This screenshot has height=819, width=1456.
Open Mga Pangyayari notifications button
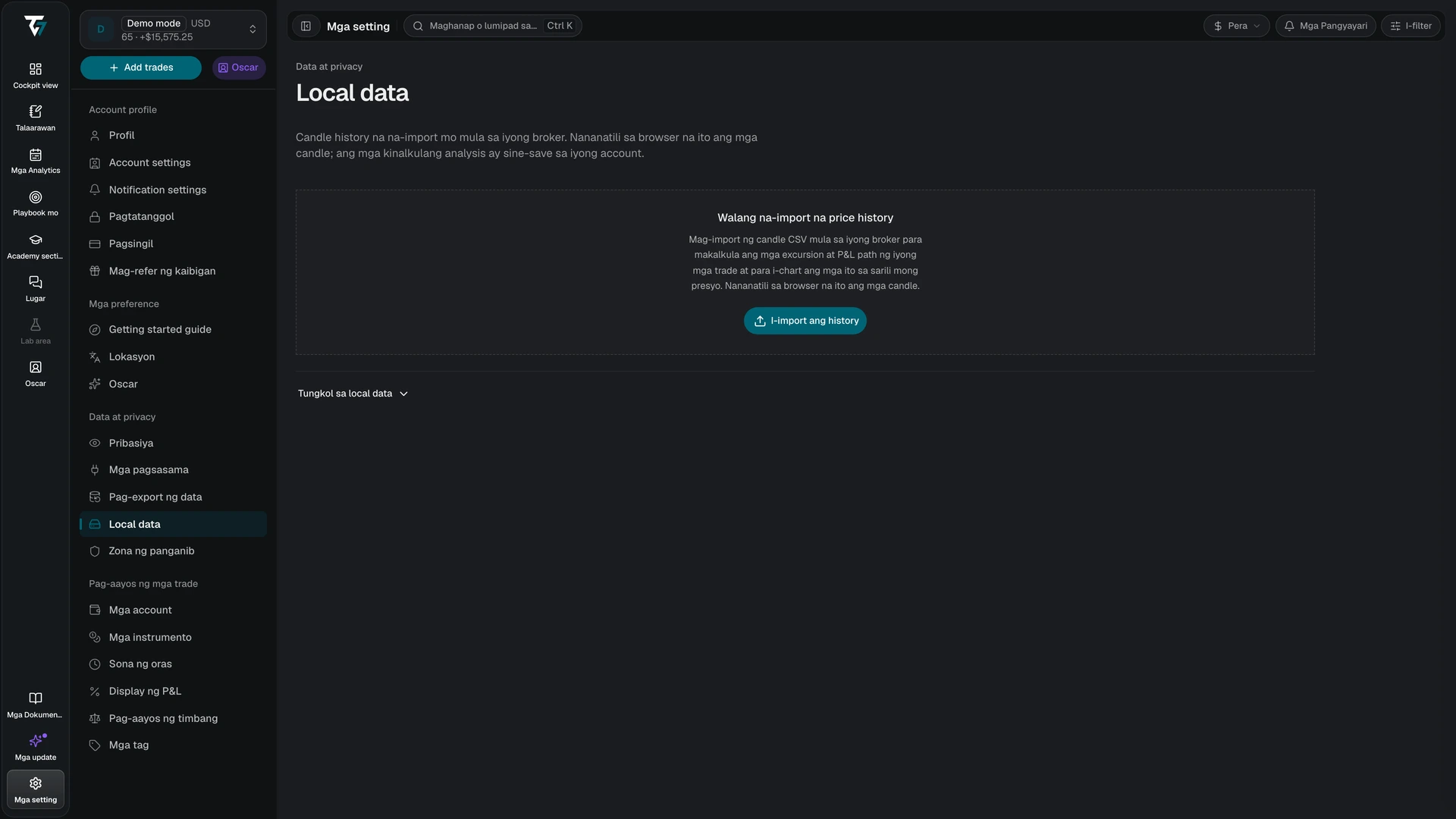pos(1326,26)
